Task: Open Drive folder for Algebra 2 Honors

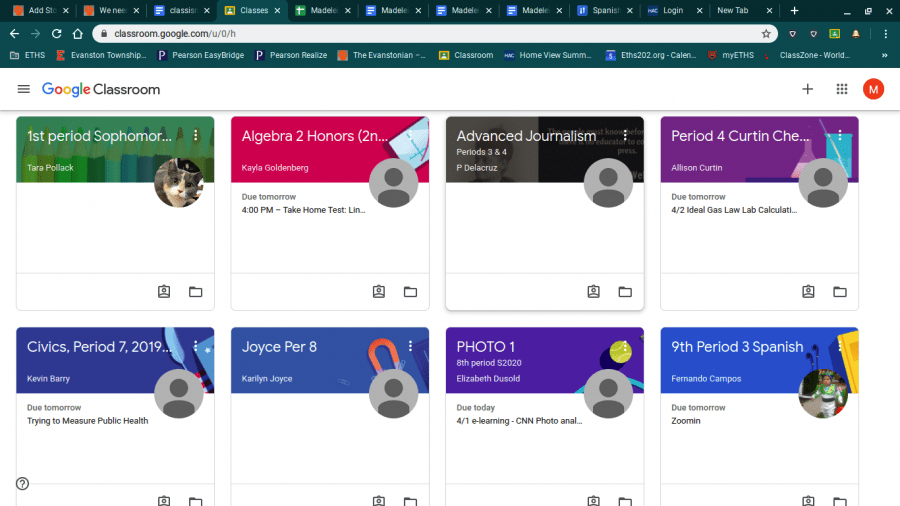Action: (410, 291)
